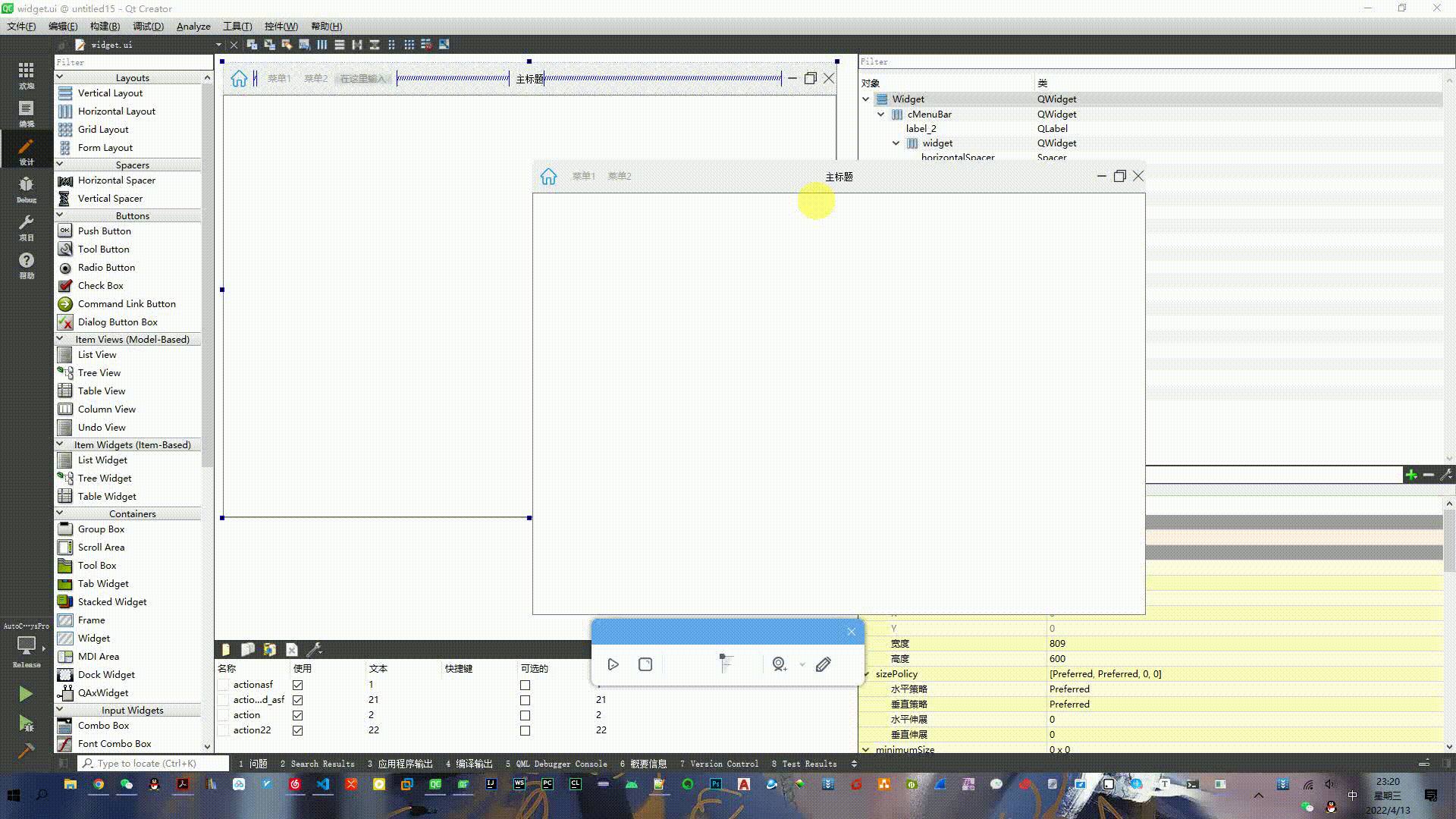Click Build hammer icon in sidebar
Screen dimensions: 1456x819
point(26,751)
